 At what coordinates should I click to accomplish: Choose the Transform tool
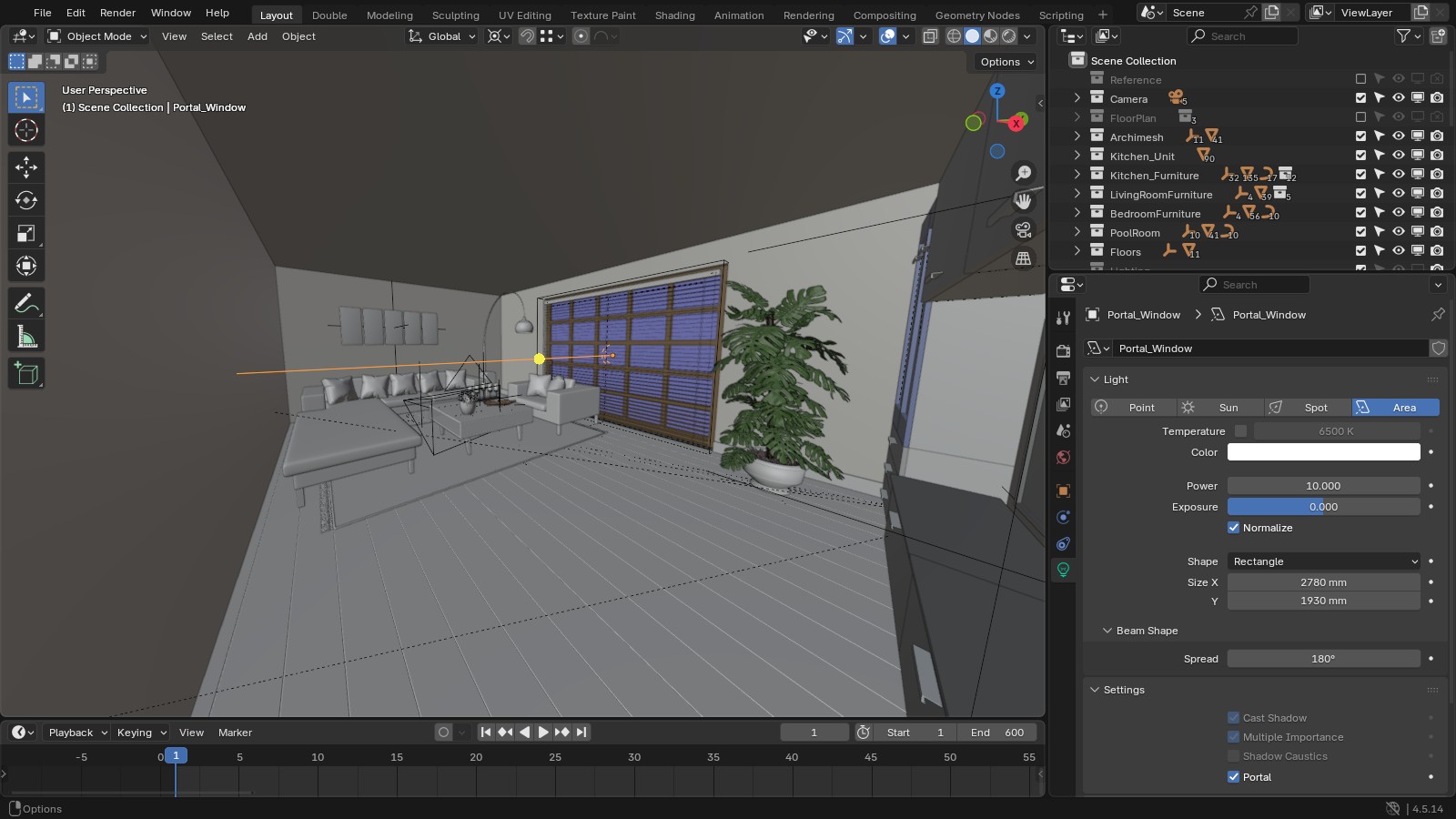(26, 266)
